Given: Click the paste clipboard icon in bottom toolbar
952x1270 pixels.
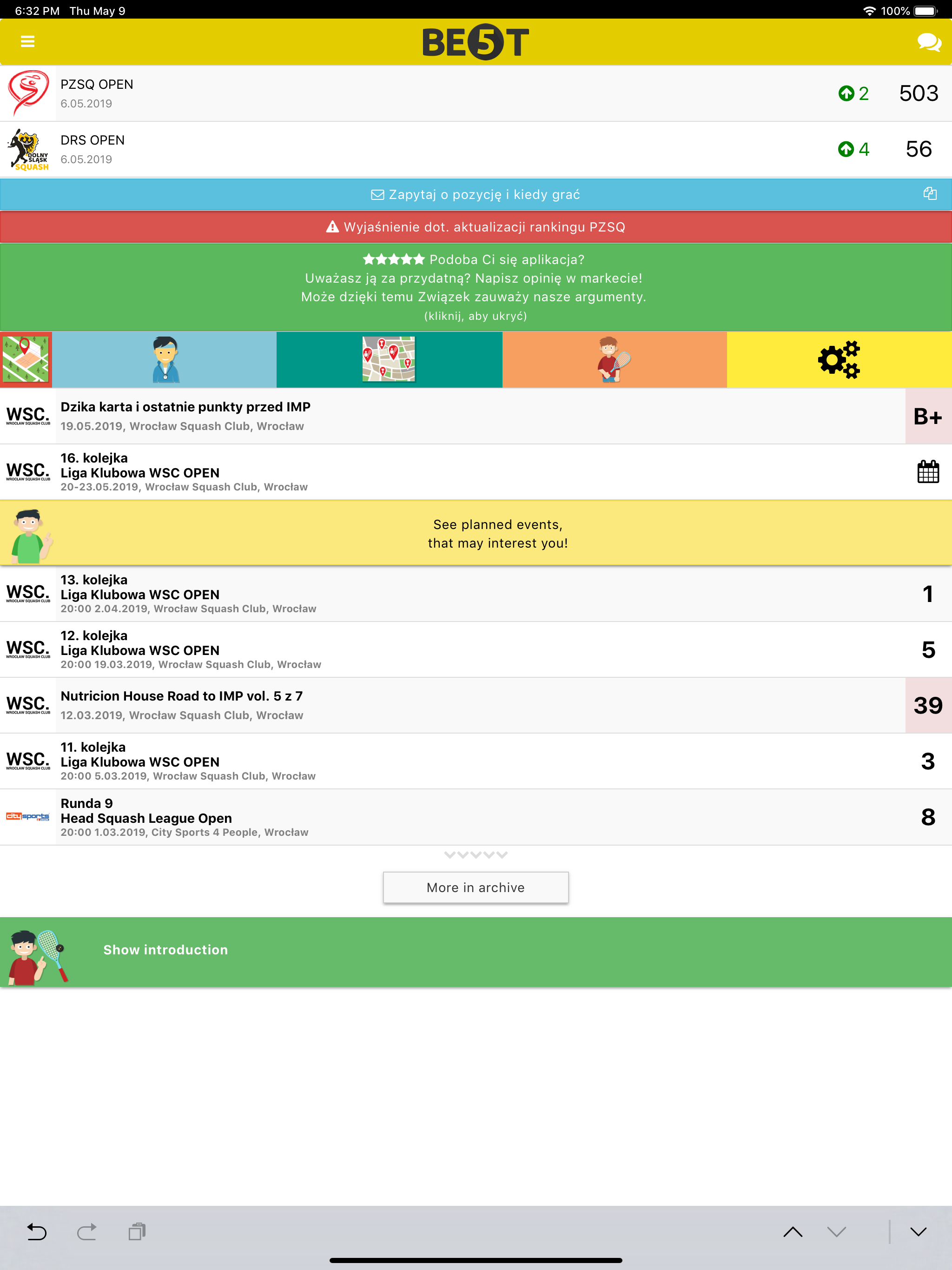Looking at the screenshot, I should 137,1231.
